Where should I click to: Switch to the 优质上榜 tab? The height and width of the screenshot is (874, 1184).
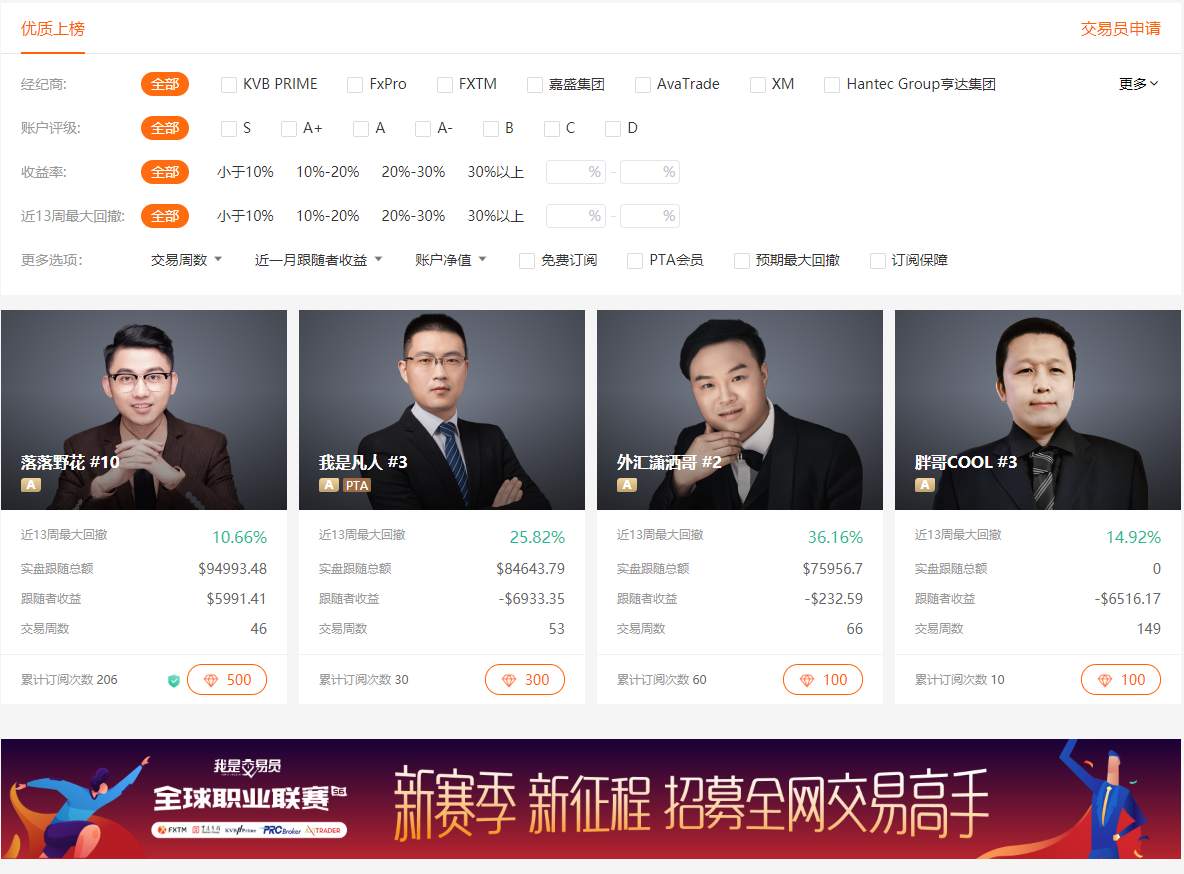tap(53, 29)
